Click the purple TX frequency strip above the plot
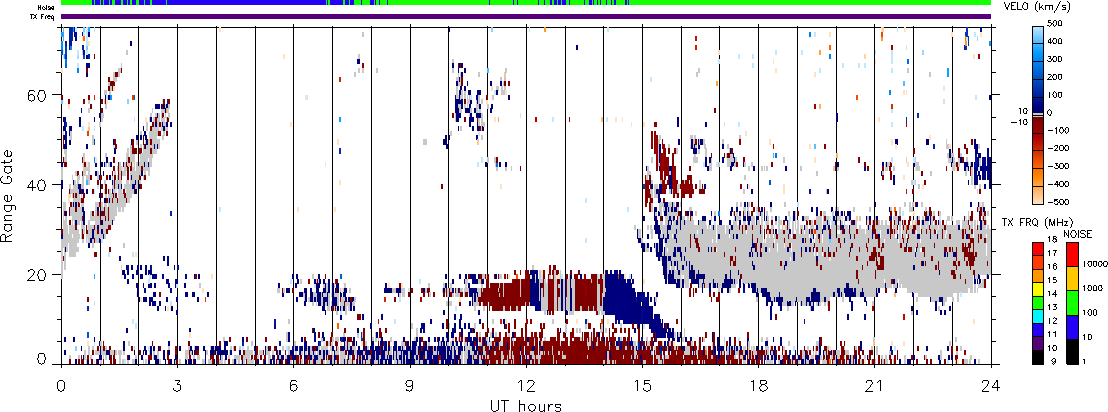 coord(526,16)
